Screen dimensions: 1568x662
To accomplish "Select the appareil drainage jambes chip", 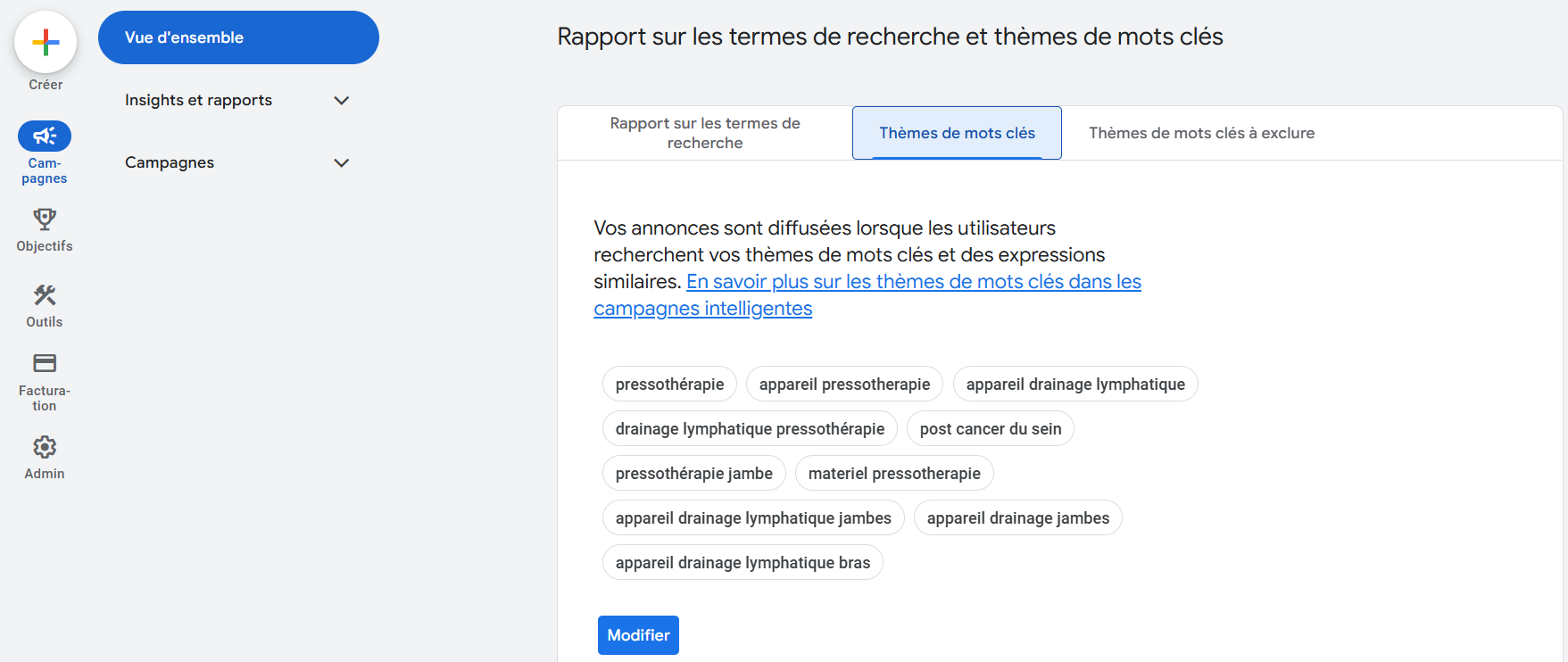I will point(1017,518).
